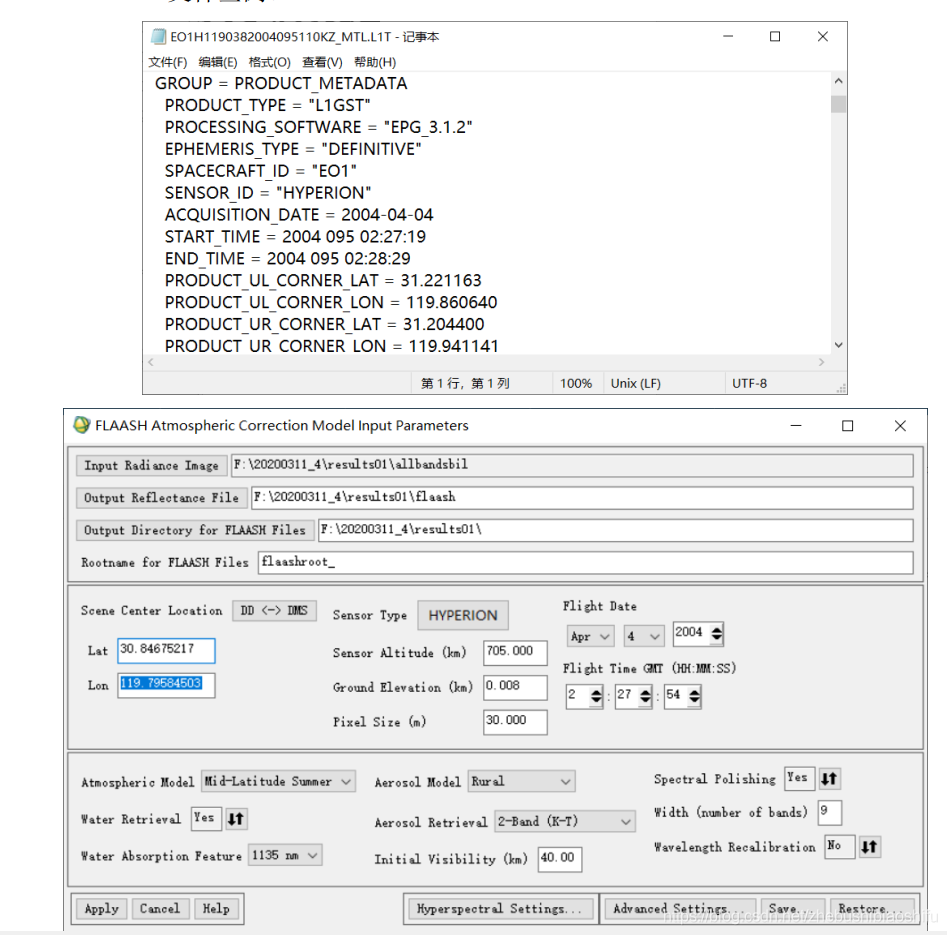
Task: Click the Notepad file icon in title bar
Action: (x=158, y=37)
